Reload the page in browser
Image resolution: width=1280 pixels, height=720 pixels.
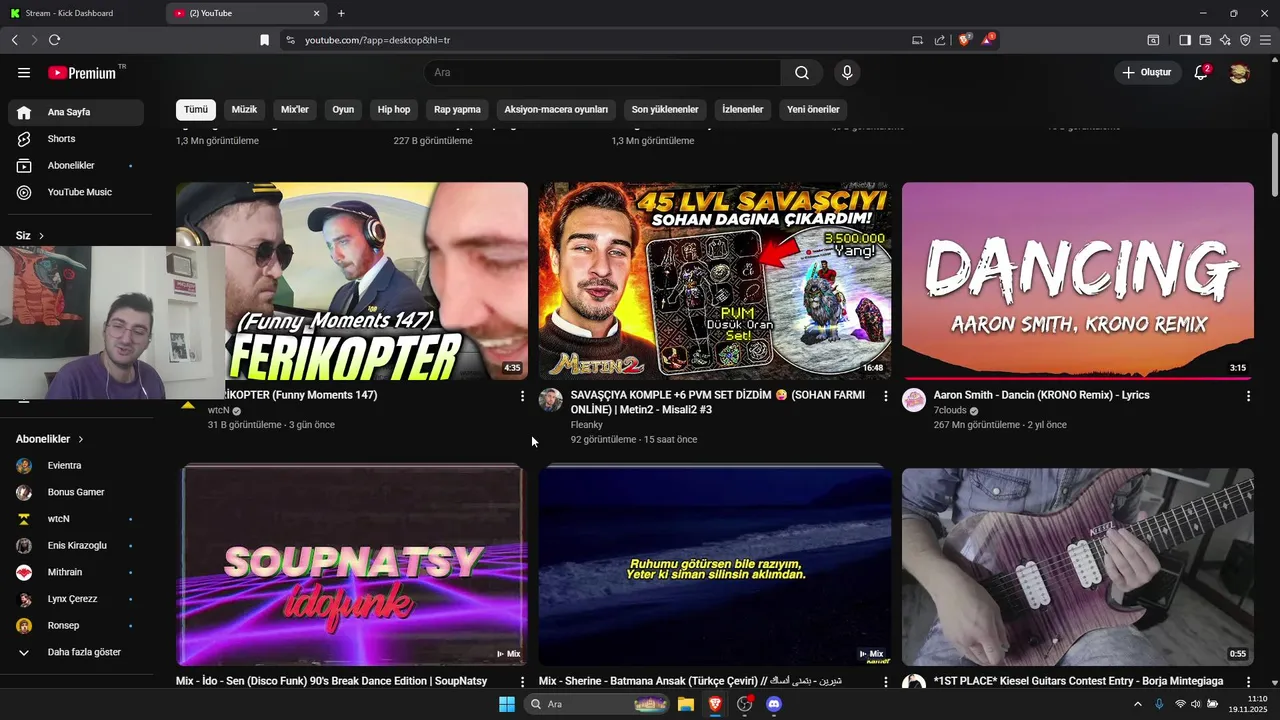(54, 40)
